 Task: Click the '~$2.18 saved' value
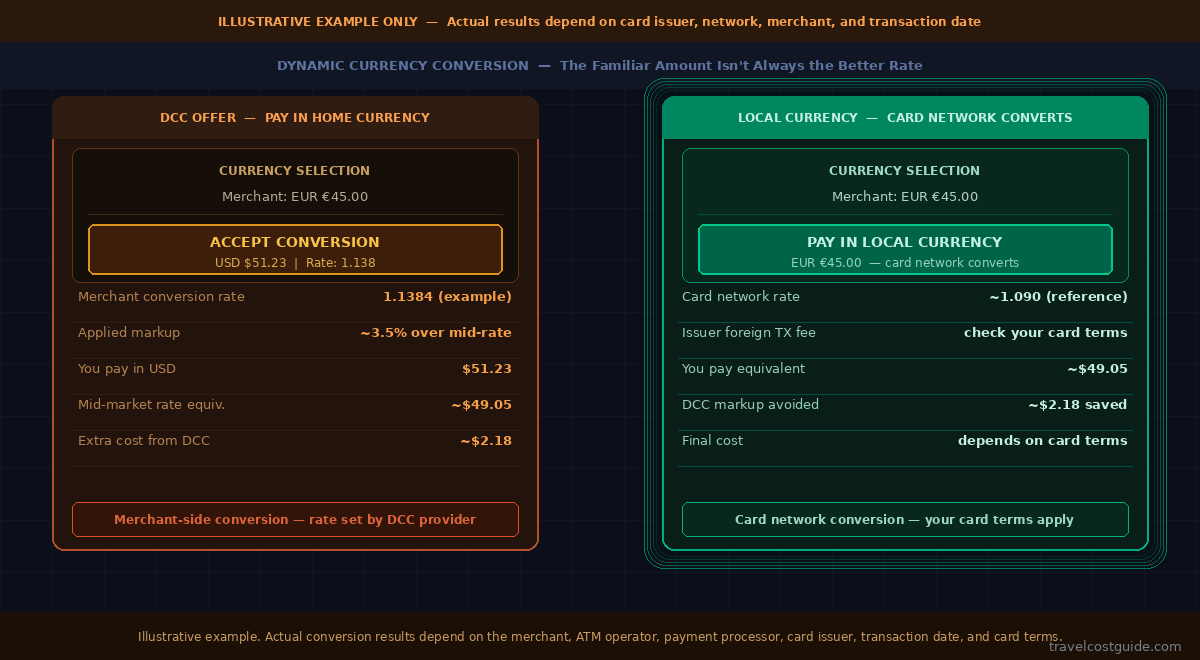point(1078,405)
